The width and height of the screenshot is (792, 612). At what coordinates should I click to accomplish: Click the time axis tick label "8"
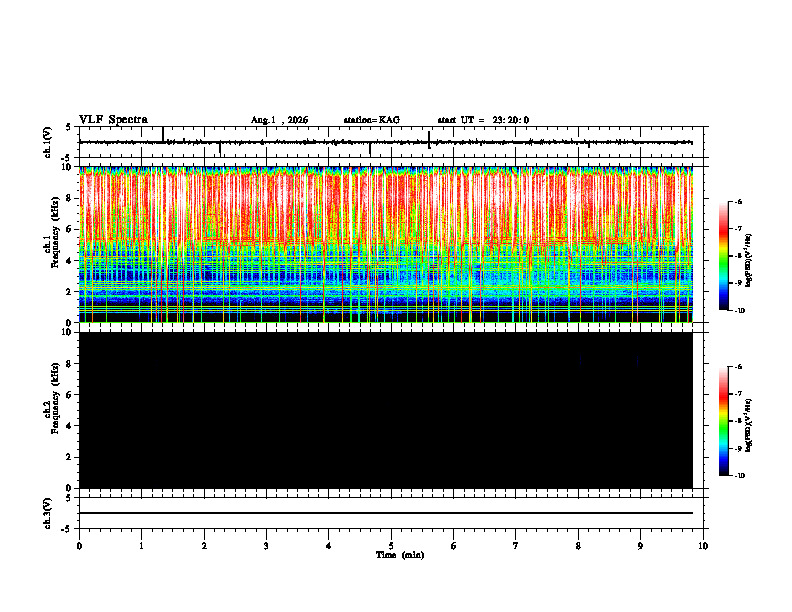pyautogui.click(x=578, y=546)
